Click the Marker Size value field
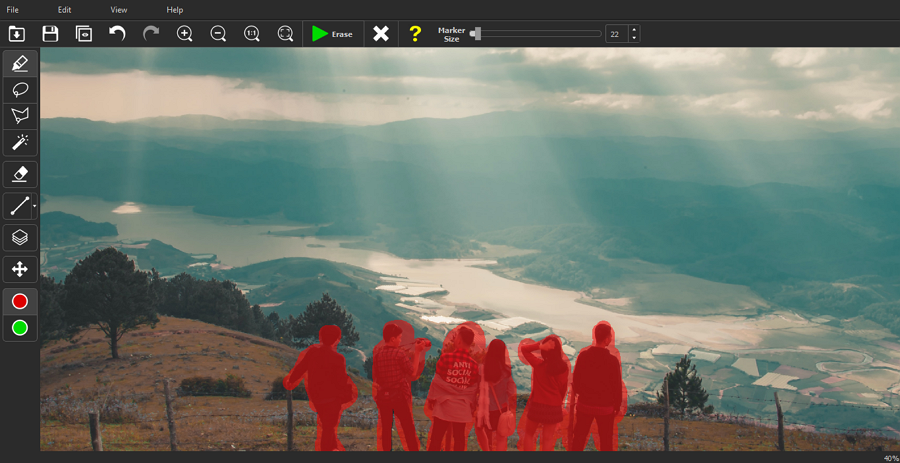This screenshot has height=463, width=900. (x=616, y=34)
